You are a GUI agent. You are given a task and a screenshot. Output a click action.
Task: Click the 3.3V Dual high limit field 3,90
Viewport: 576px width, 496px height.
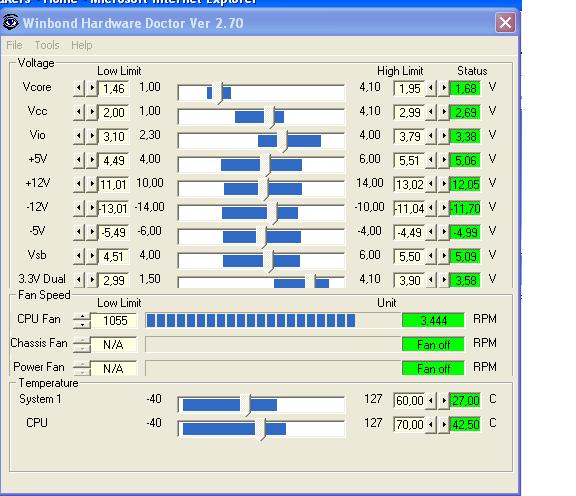click(409, 280)
